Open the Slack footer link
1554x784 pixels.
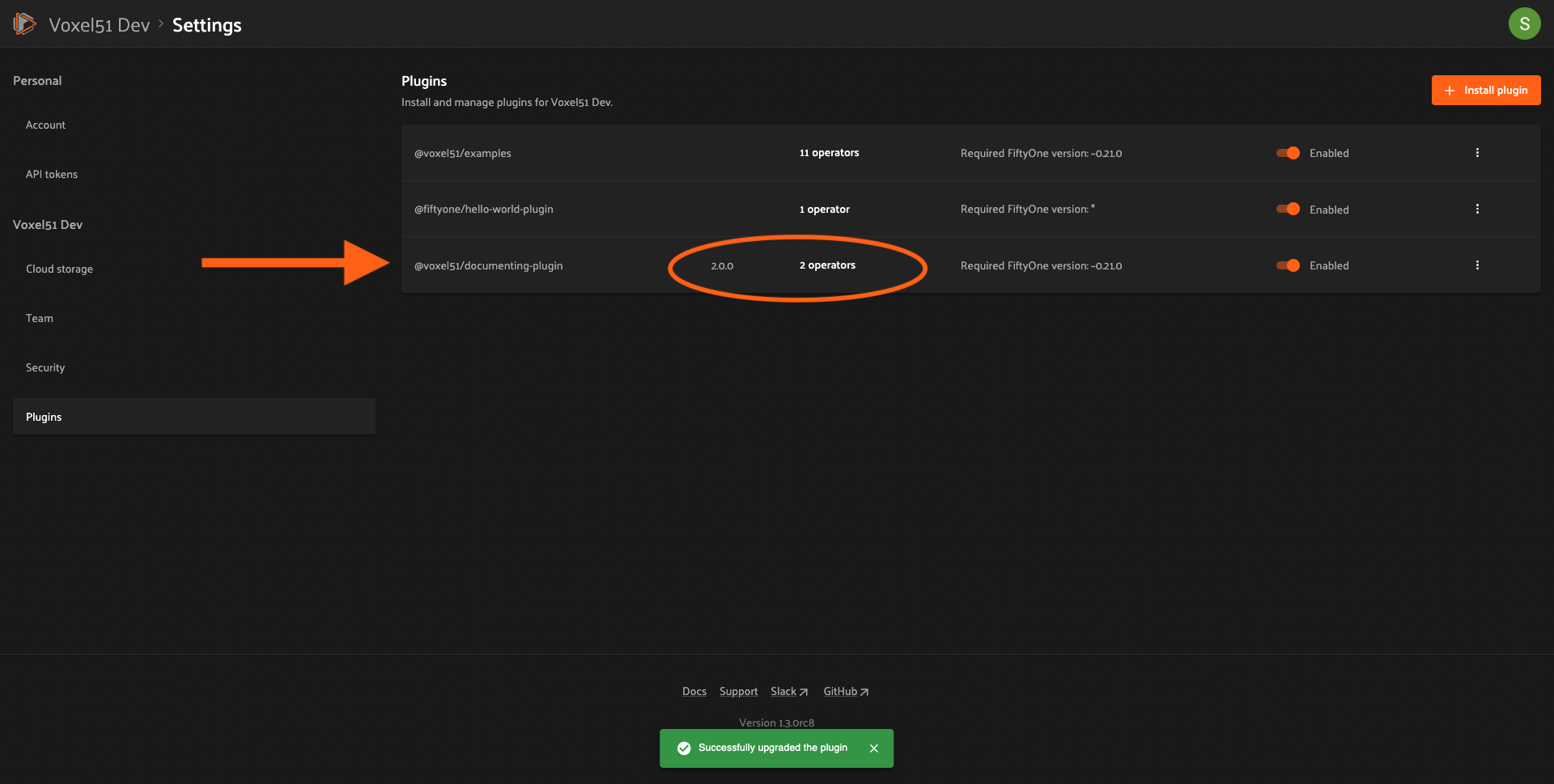(x=789, y=691)
